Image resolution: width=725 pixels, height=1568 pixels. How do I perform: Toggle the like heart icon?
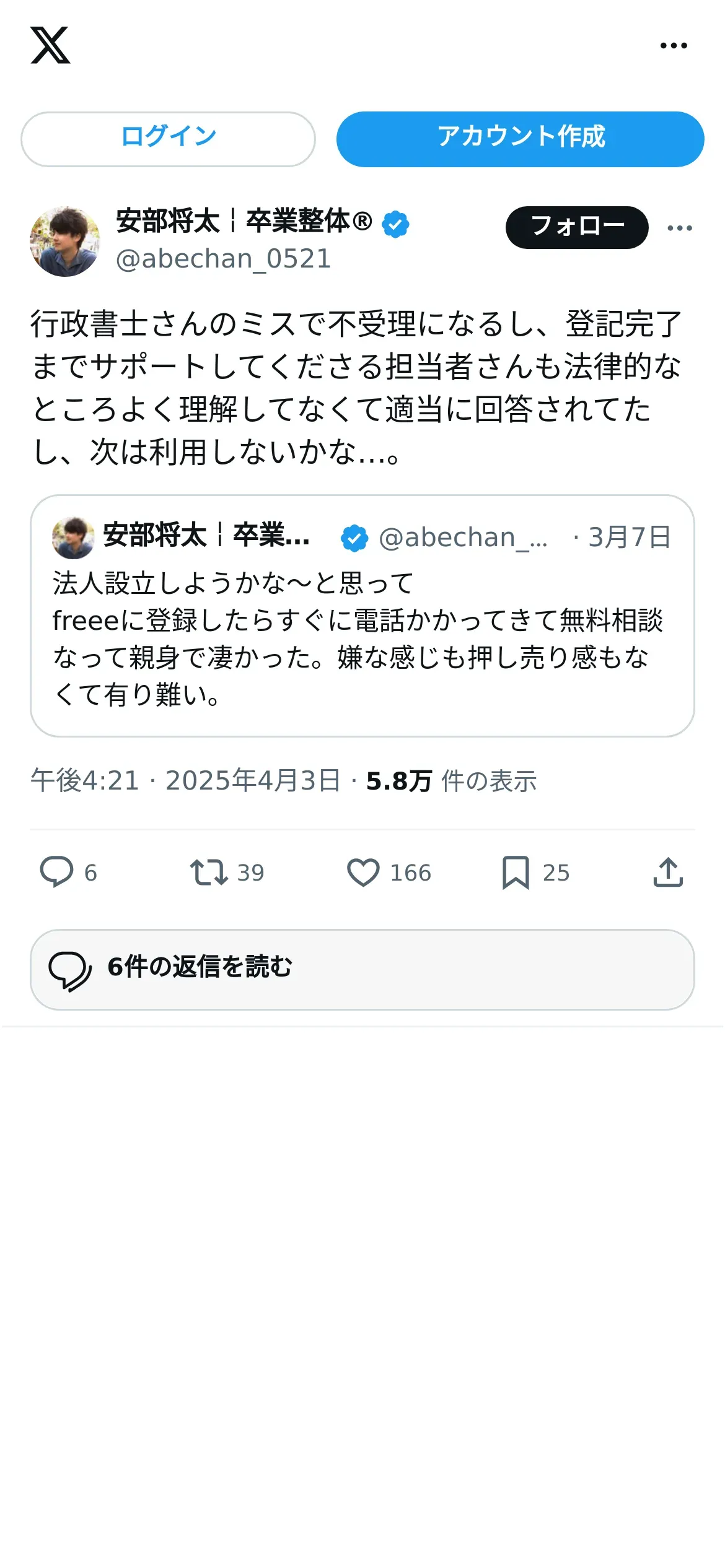[x=363, y=873]
